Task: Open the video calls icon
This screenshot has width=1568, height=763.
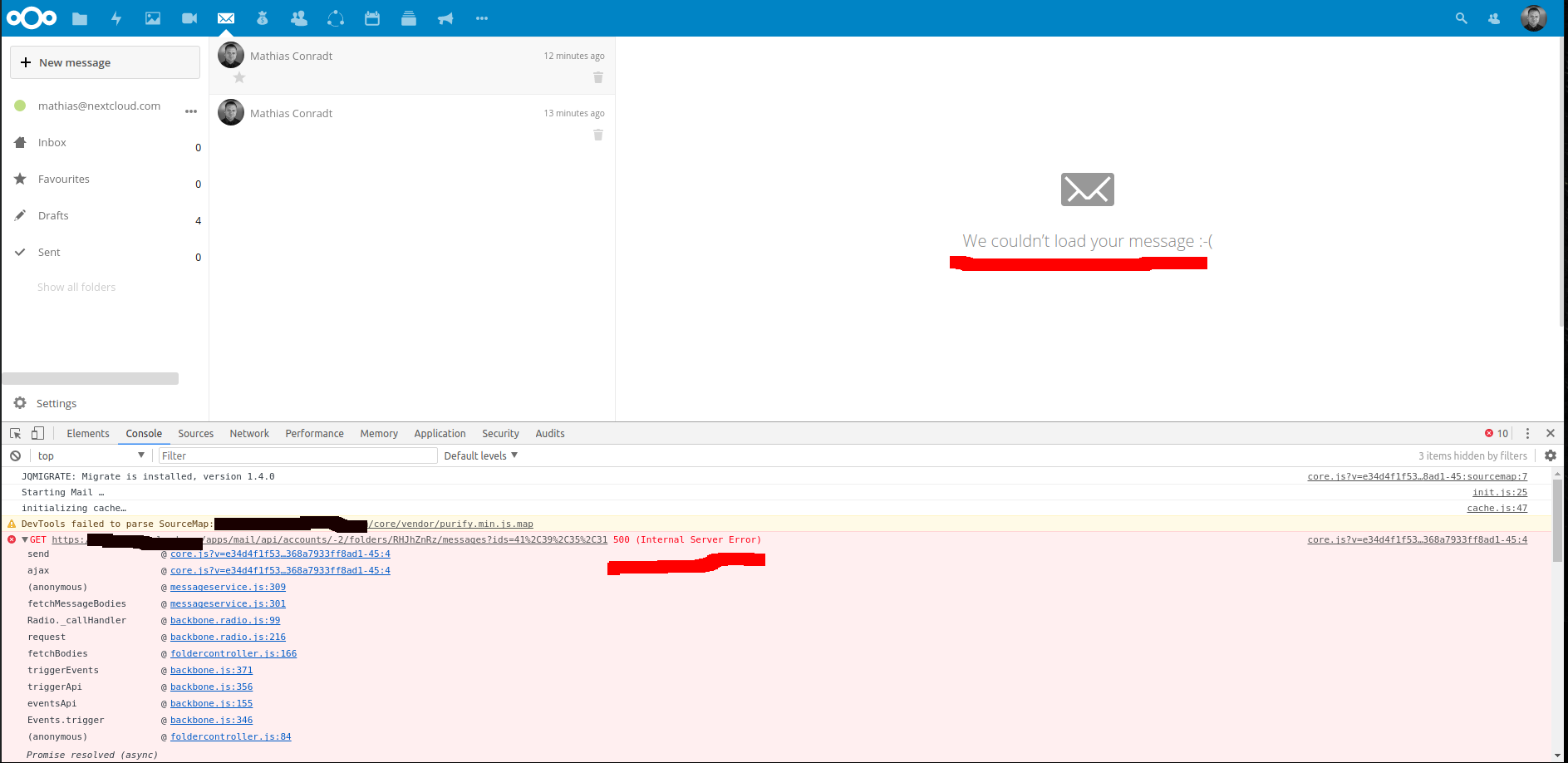Action: (x=189, y=18)
